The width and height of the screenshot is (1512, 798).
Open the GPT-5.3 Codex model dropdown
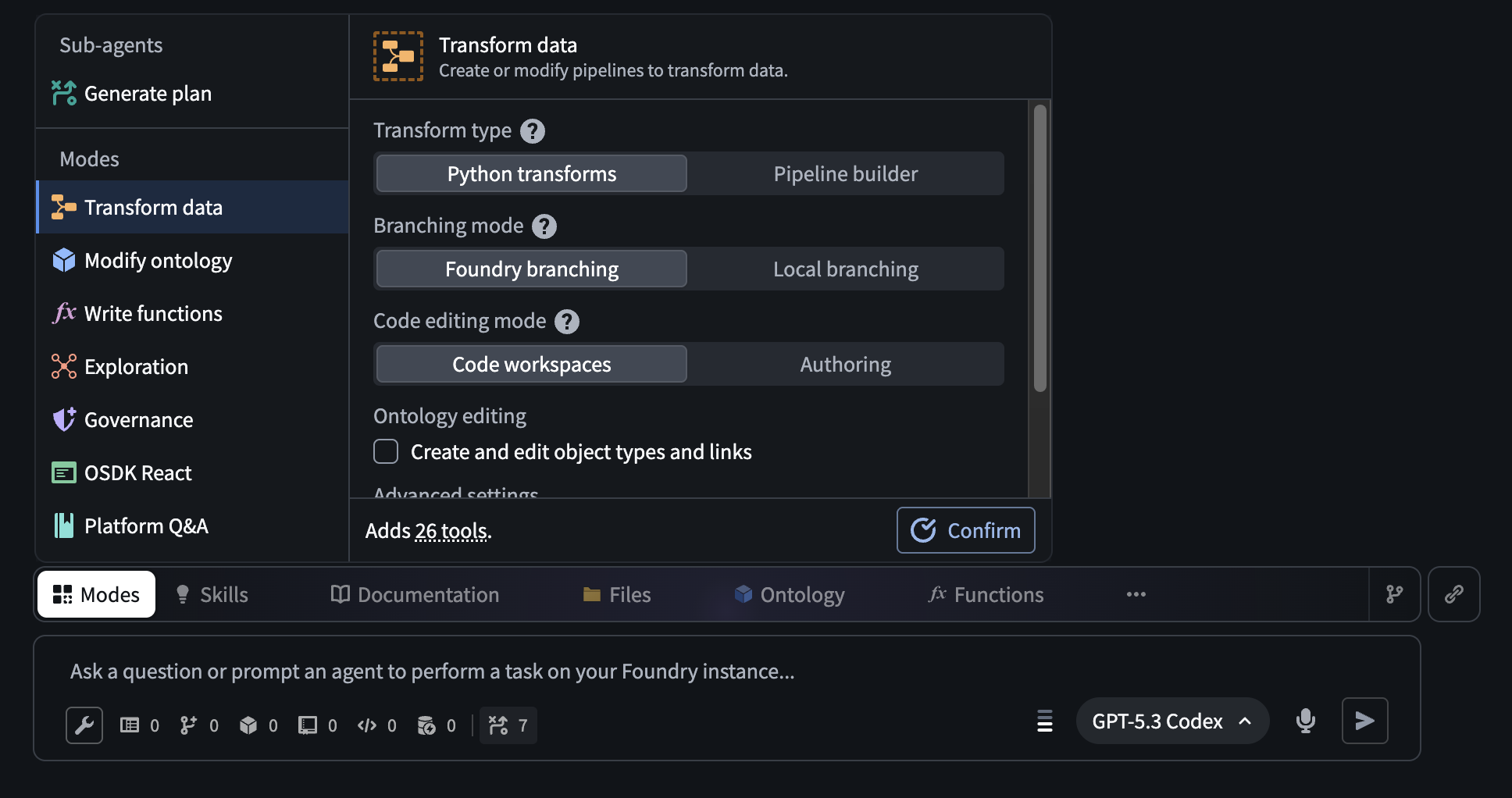coord(1171,721)
